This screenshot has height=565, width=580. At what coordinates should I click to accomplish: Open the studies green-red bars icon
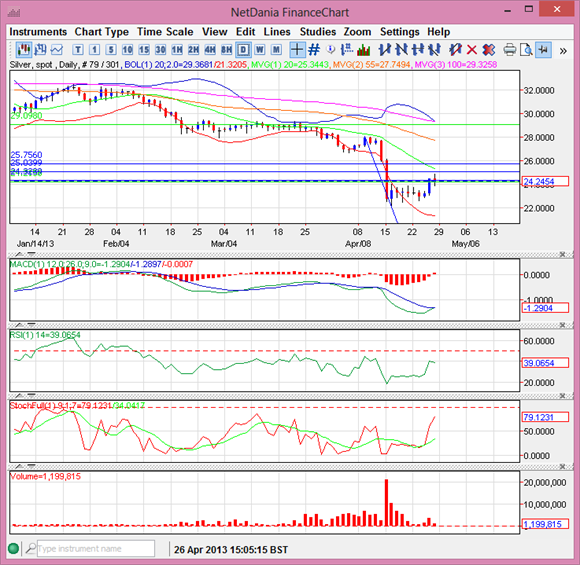click(364, 50)
